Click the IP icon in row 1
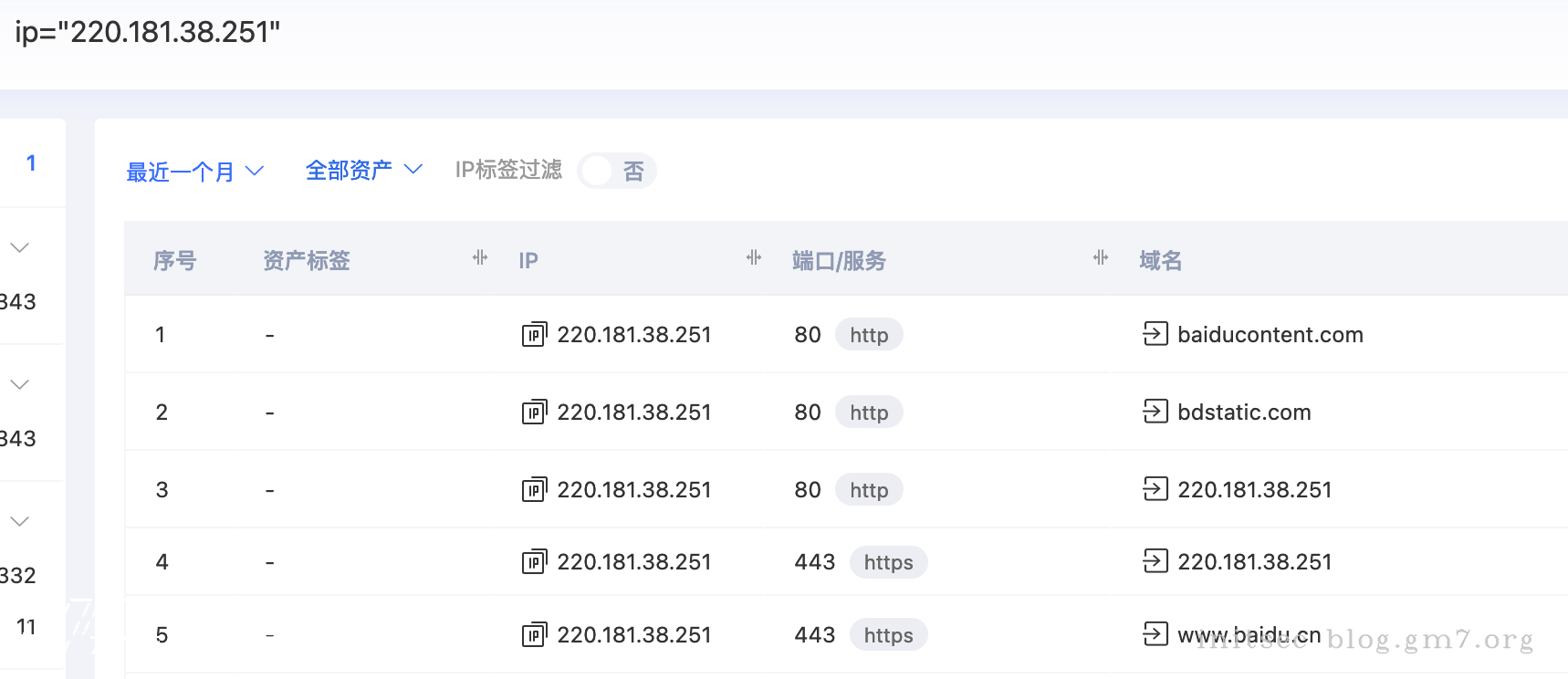 (534, 335)
